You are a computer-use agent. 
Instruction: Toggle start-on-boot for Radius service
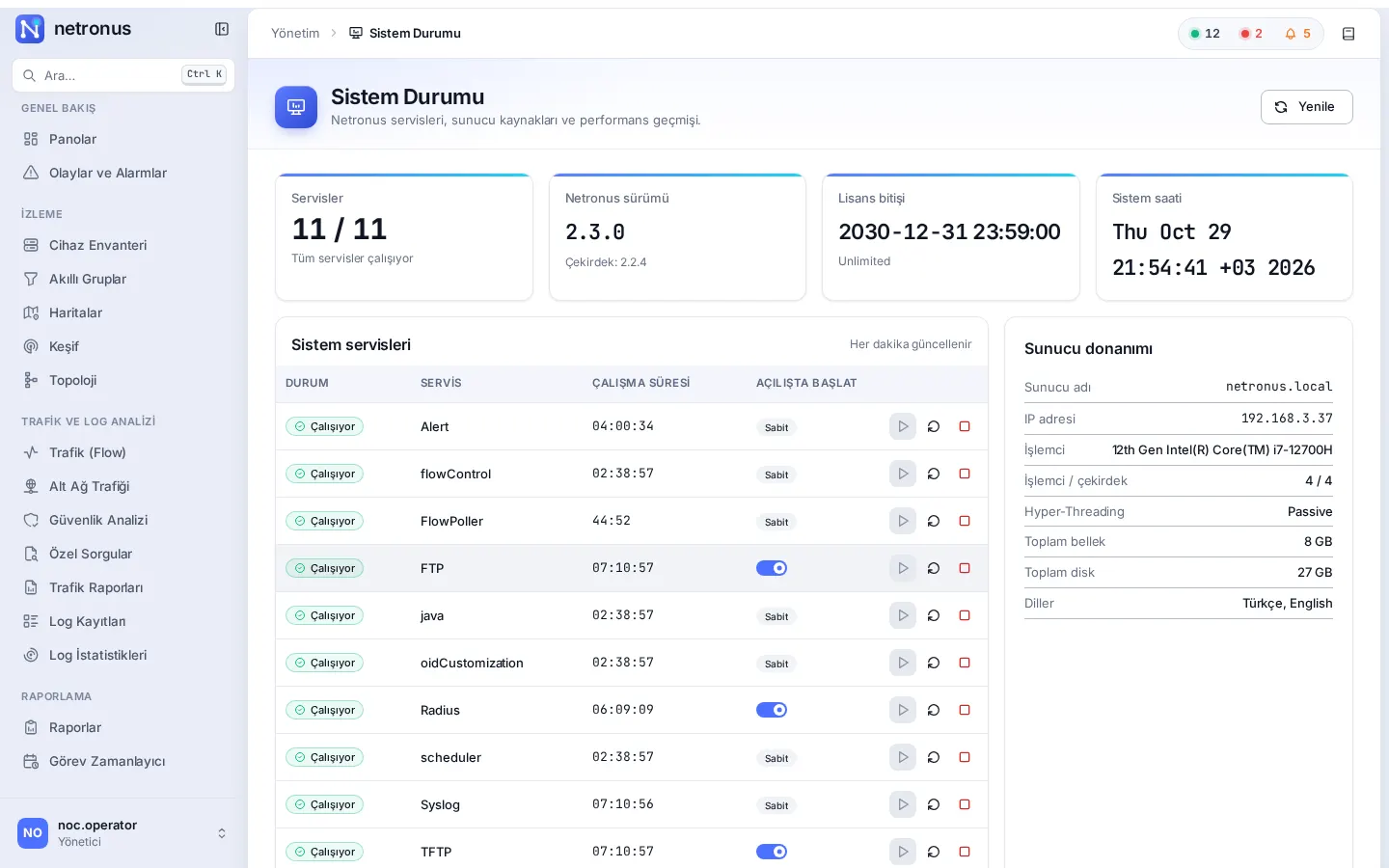tap(772, 710)
